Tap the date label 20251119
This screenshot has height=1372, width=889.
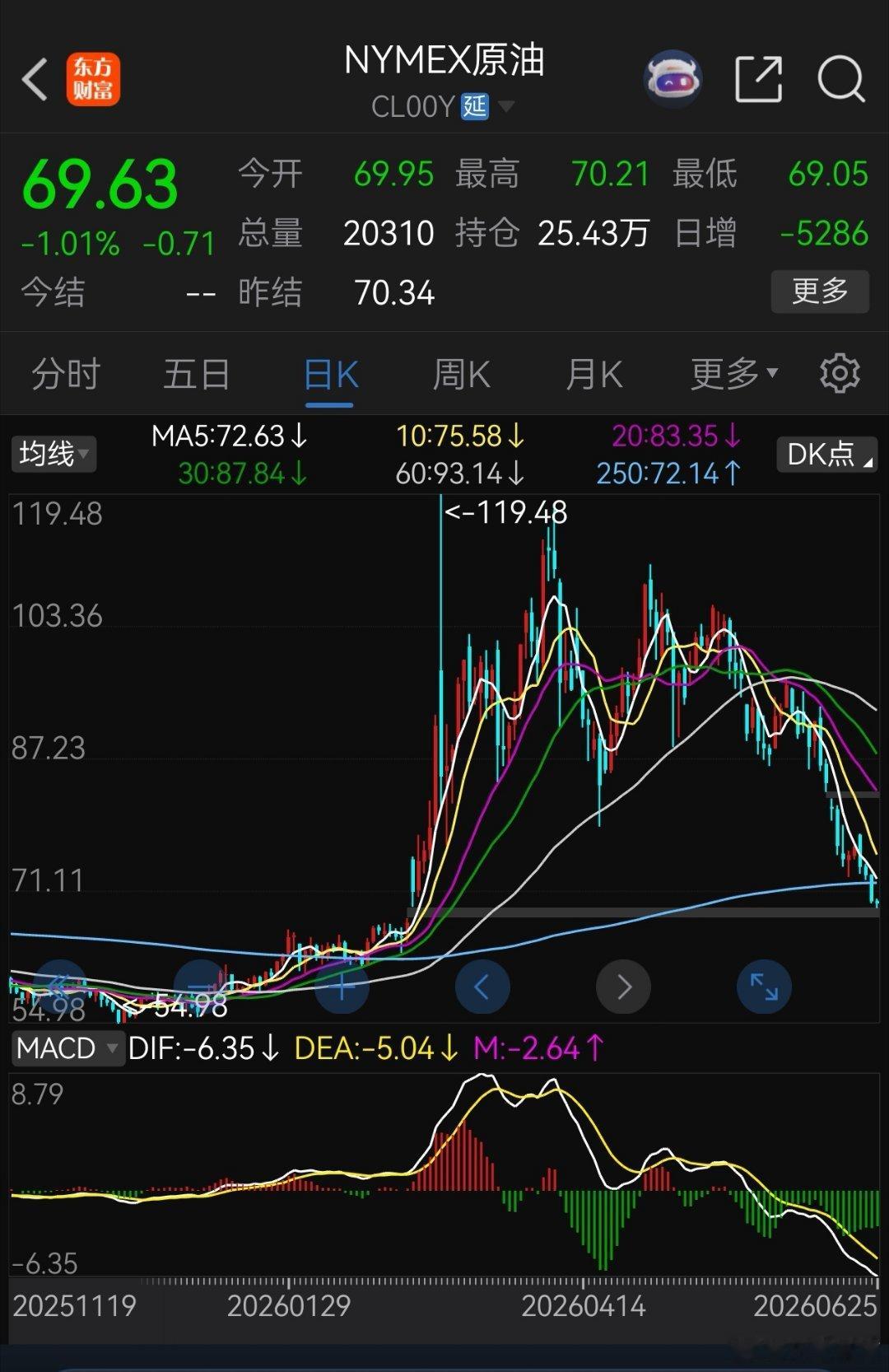click(74, 1307)
